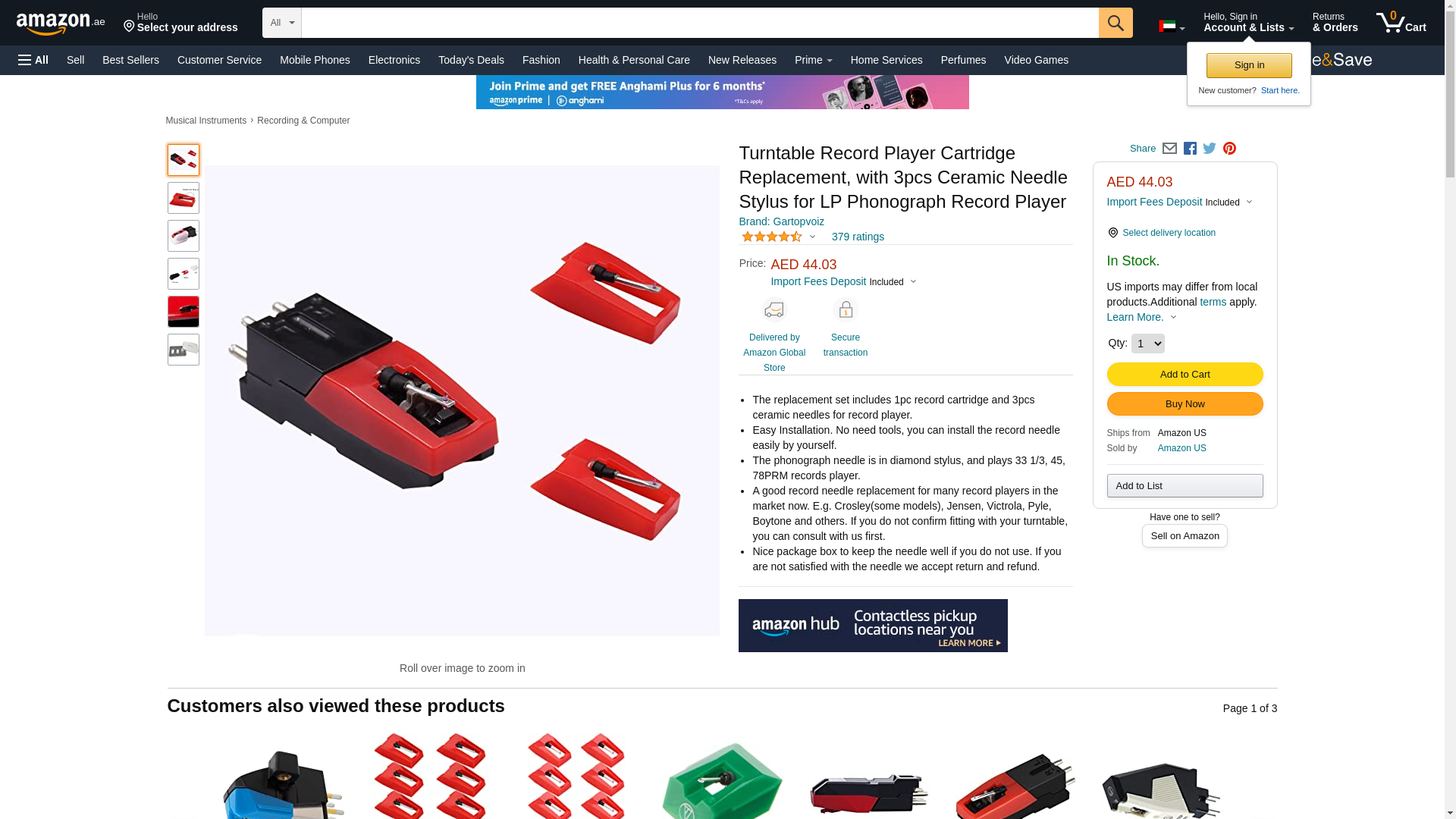Screen dimensions: 1456x819
Task: Open the 379 ratings link
Action: (x=858, y=237)
